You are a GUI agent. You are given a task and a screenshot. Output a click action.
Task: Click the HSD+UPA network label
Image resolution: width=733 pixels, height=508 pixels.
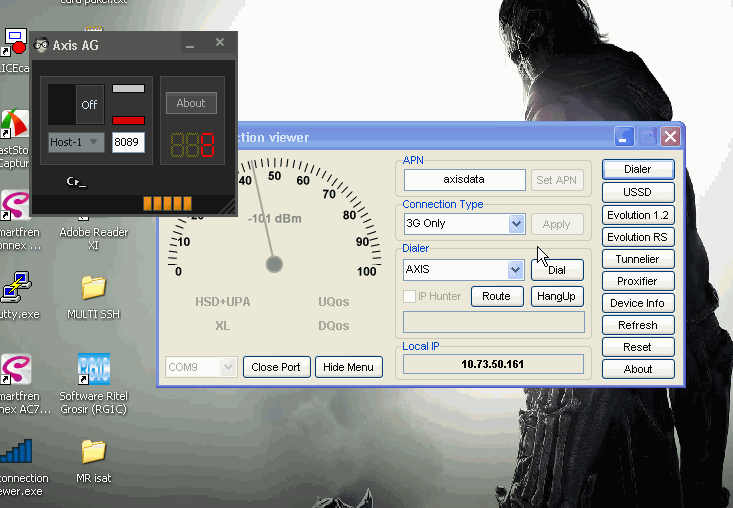click(x=223, y=302)
